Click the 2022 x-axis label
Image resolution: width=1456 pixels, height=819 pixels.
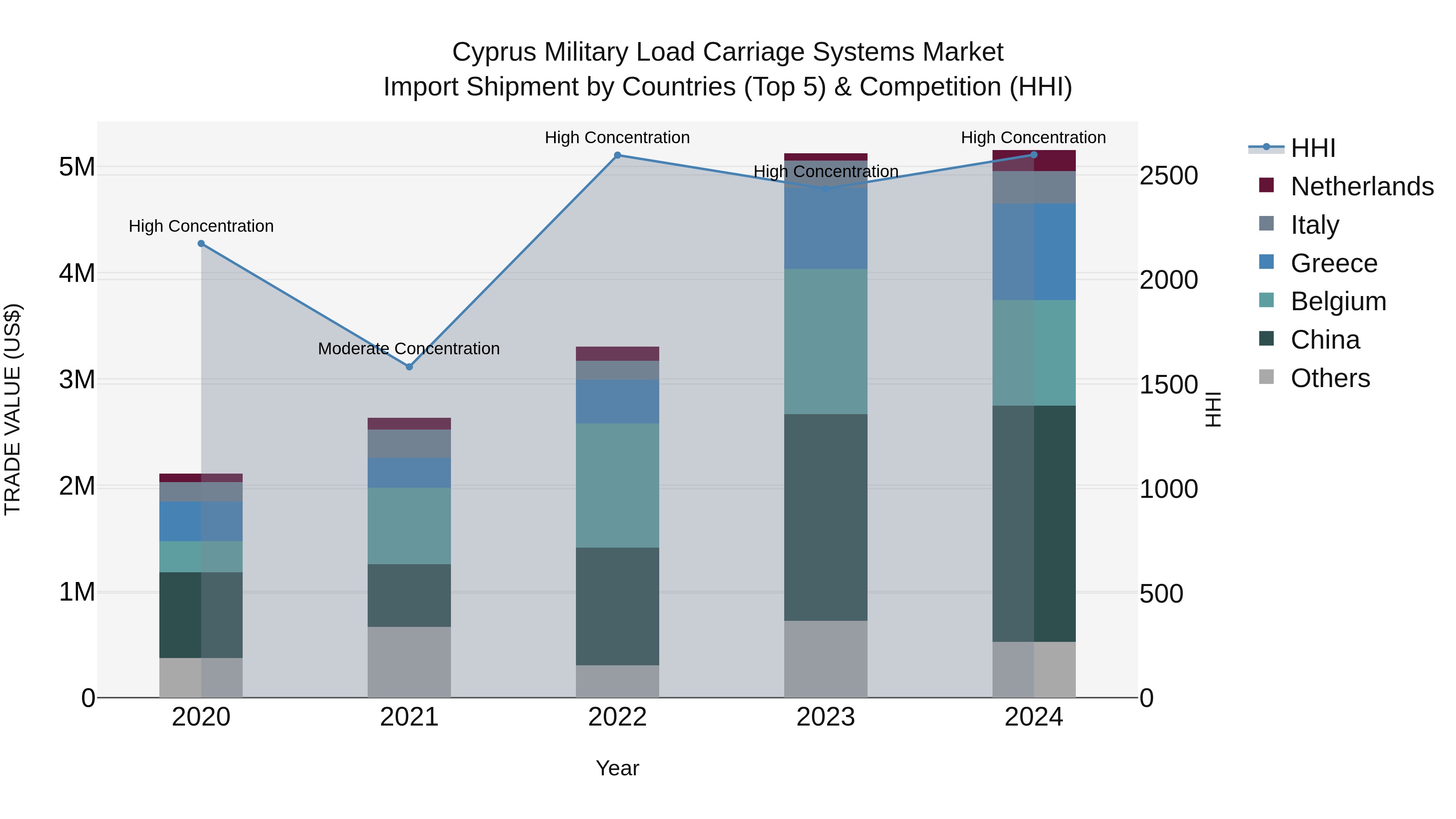[x=617, y=717]
